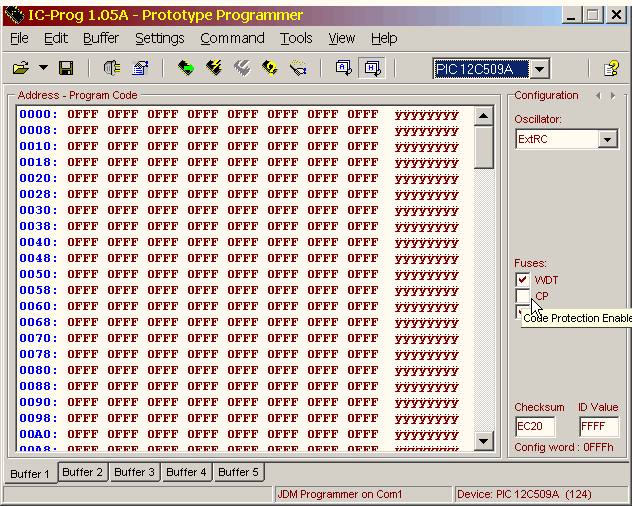Viewport: 632px width, 506px height.
Task: Click the Checksum field showing EC20
Action: tap(535, 426)
